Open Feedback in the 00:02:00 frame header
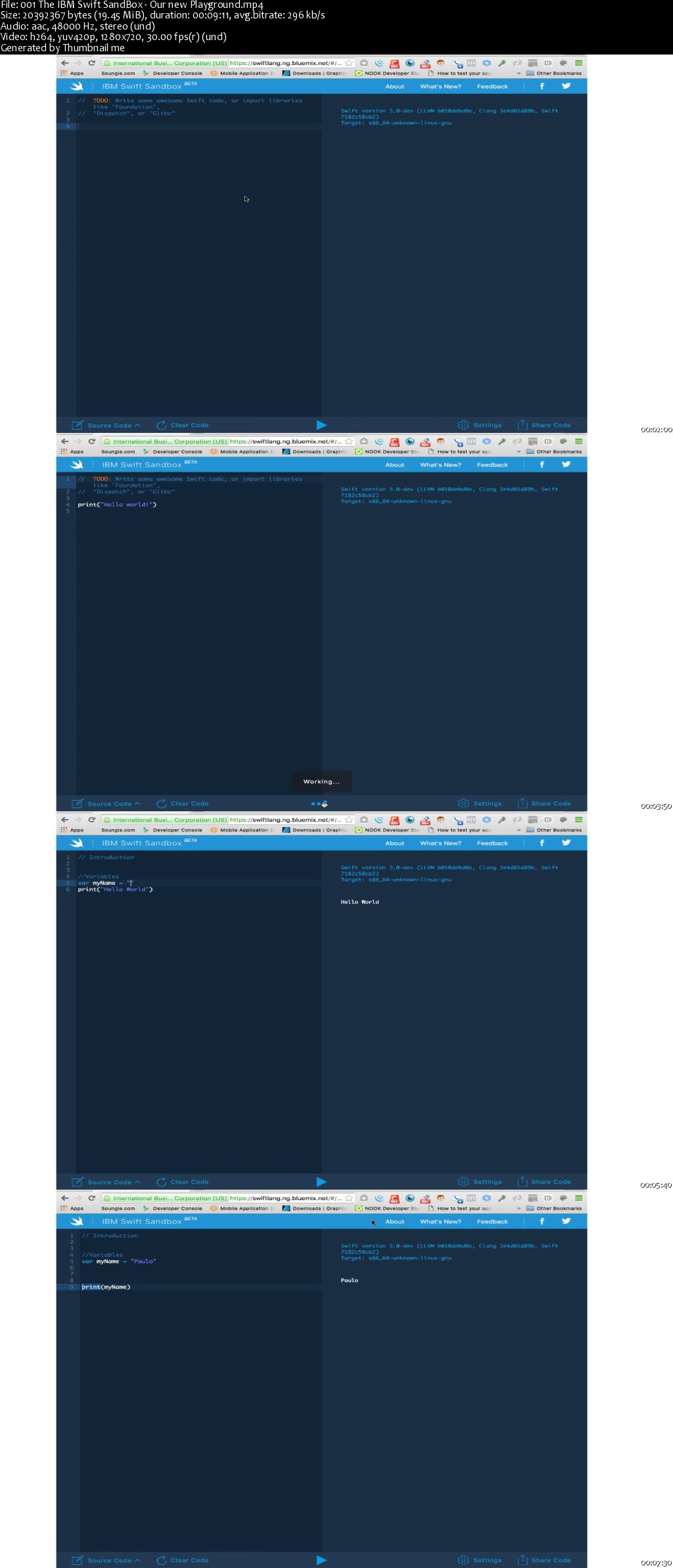Image resolution: width=673 pixels, height=1568 pixels. [x=492, y=86]
